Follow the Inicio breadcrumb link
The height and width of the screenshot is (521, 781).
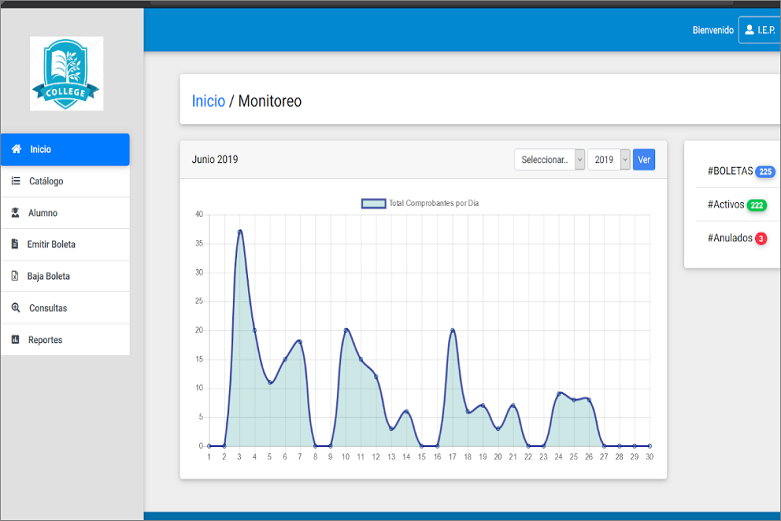208,101
